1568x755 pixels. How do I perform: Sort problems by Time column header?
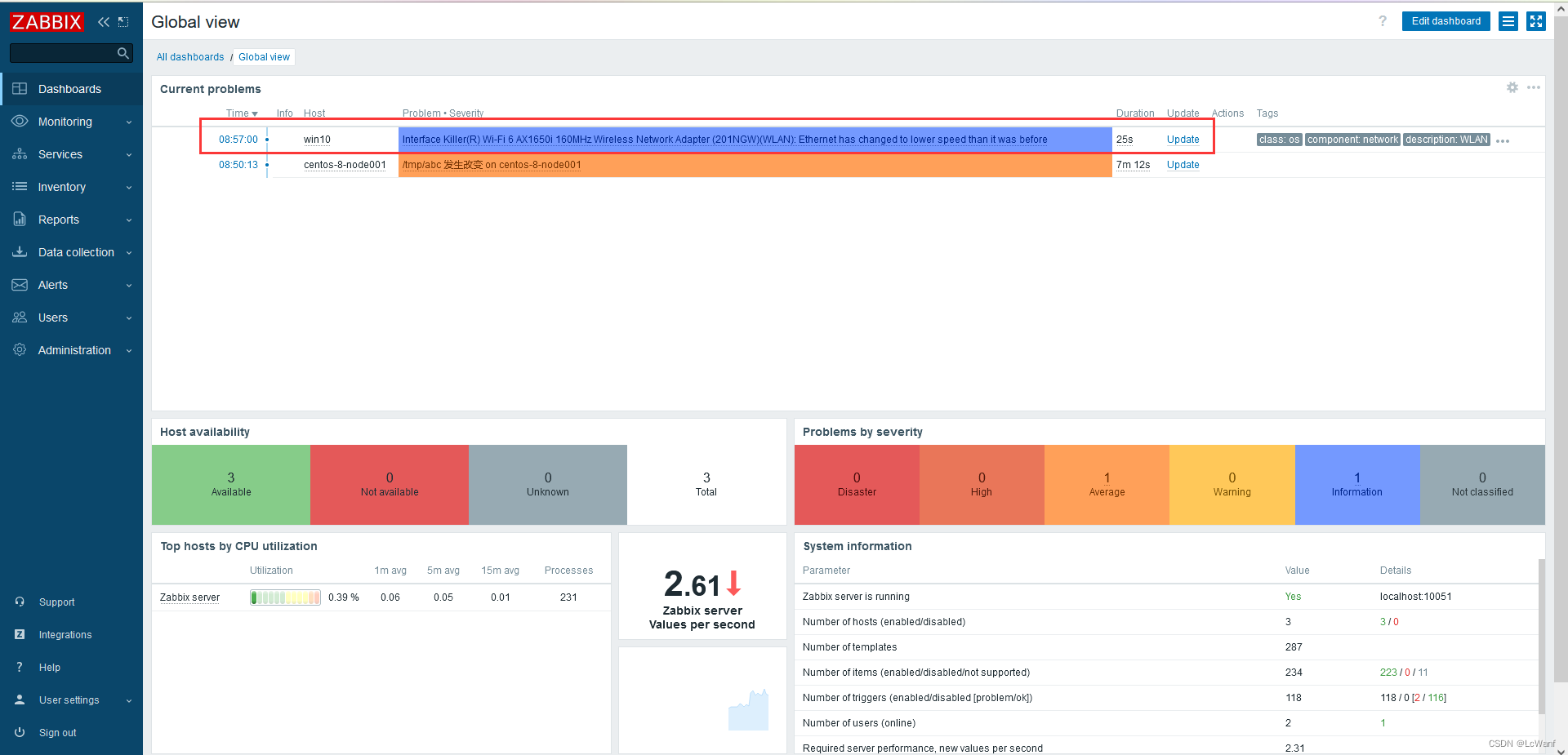tap(242, 113)
